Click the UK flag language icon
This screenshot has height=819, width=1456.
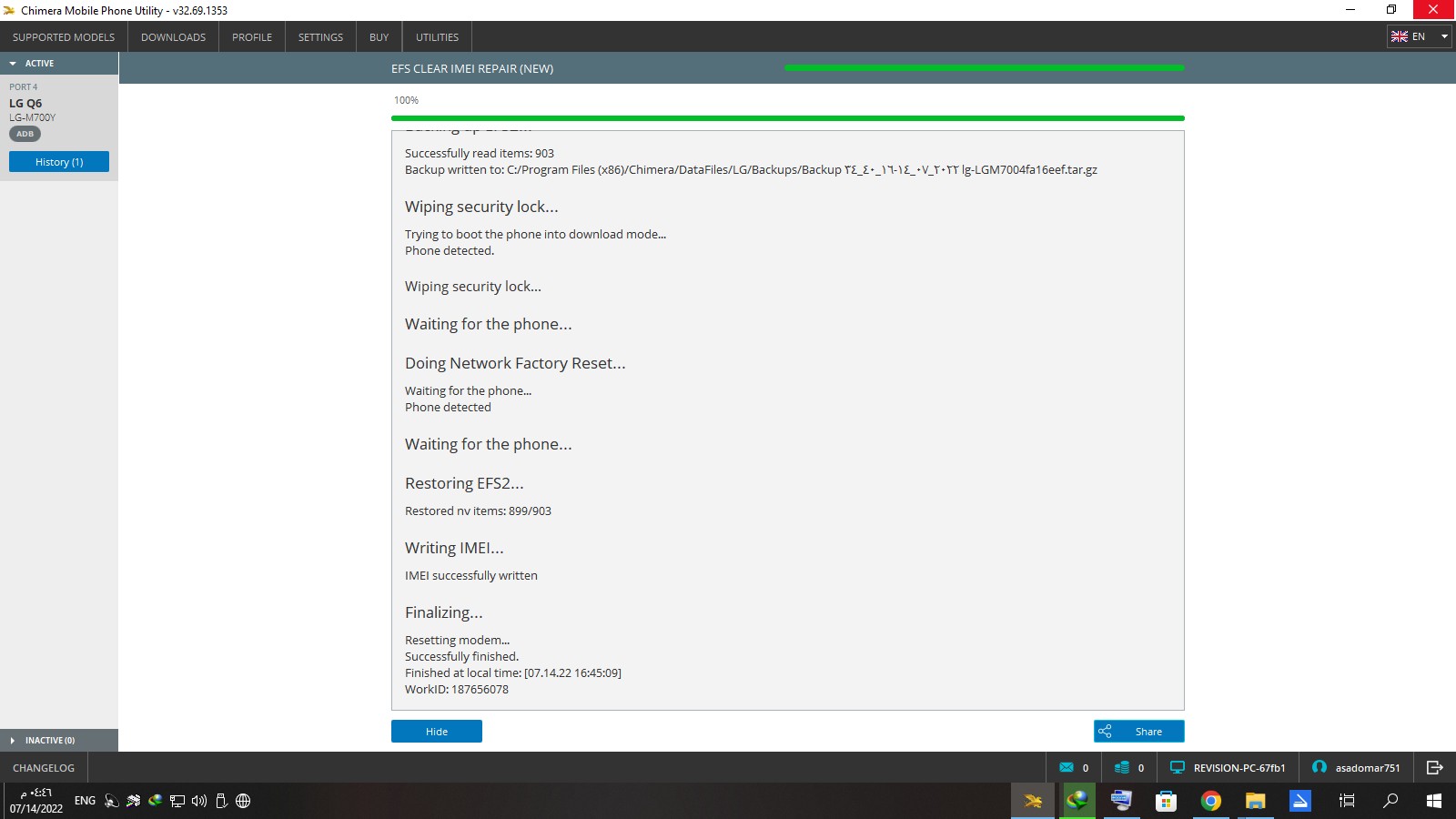click(1400, 36)
